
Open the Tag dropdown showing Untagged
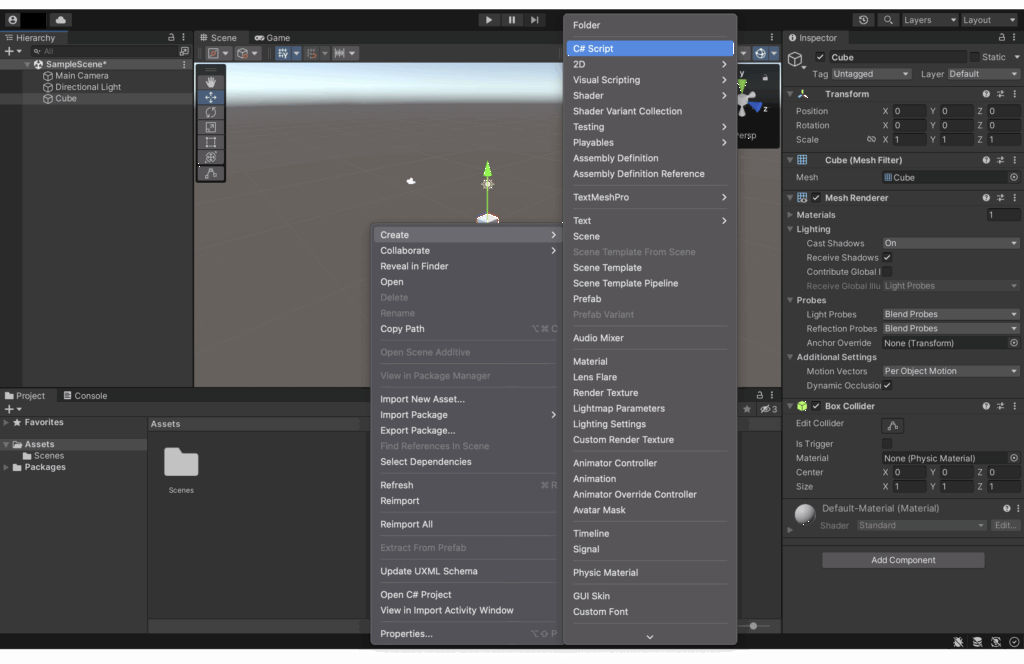[871, 74]
